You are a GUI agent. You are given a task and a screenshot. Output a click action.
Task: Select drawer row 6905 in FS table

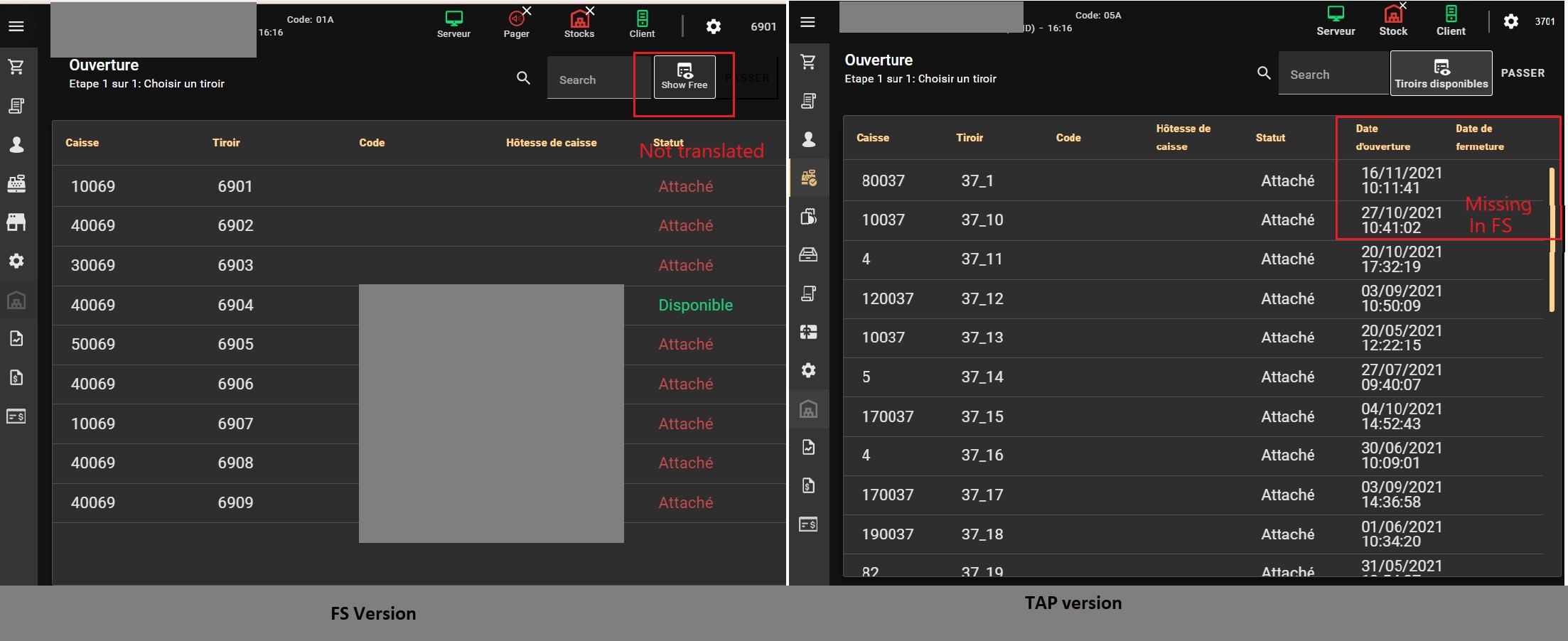click(419, 345)
